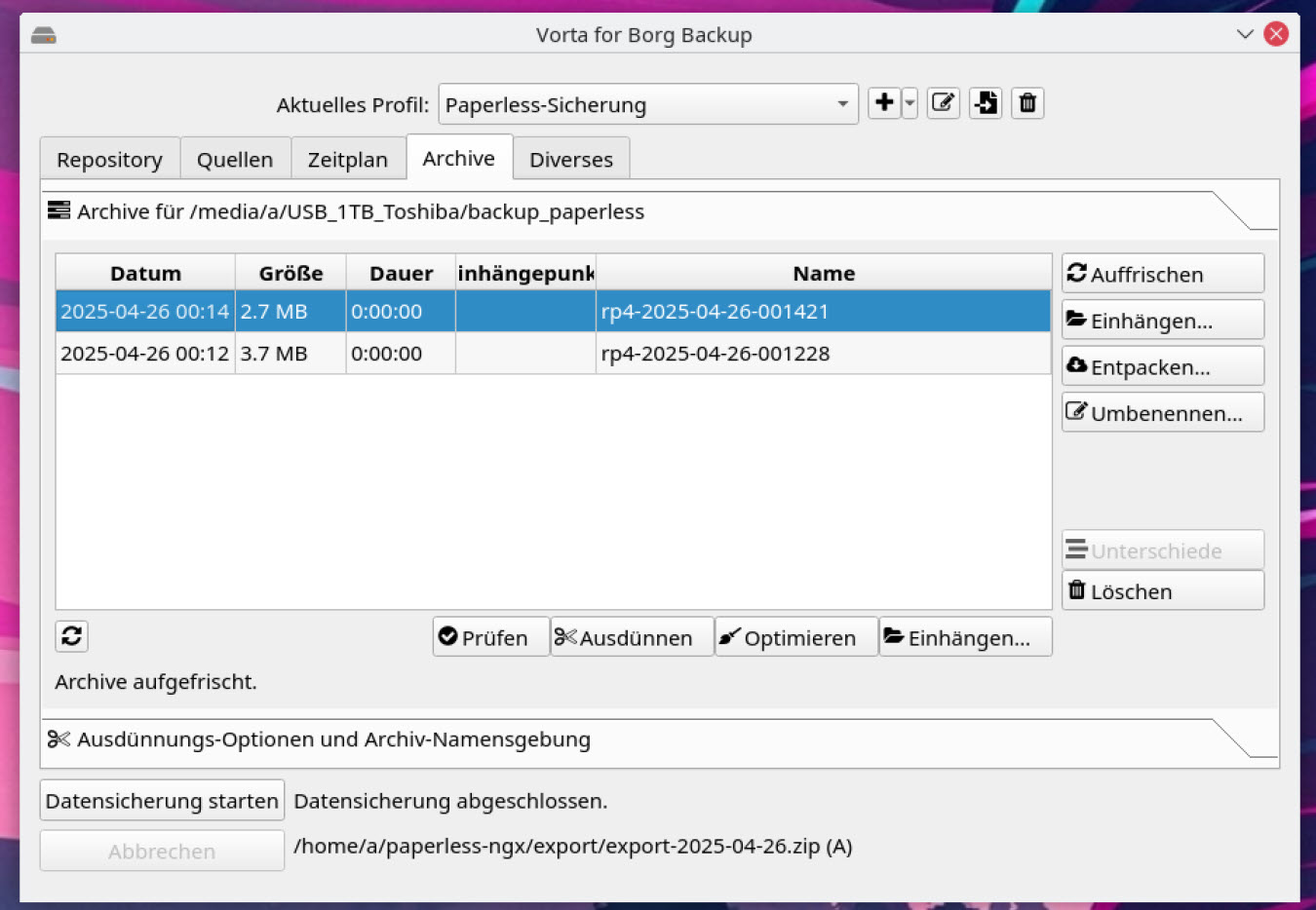This screenshot has width=1316, height=910.
Task: Collapse the Archive für backup_paperless section
Action: tap(361, 212)
